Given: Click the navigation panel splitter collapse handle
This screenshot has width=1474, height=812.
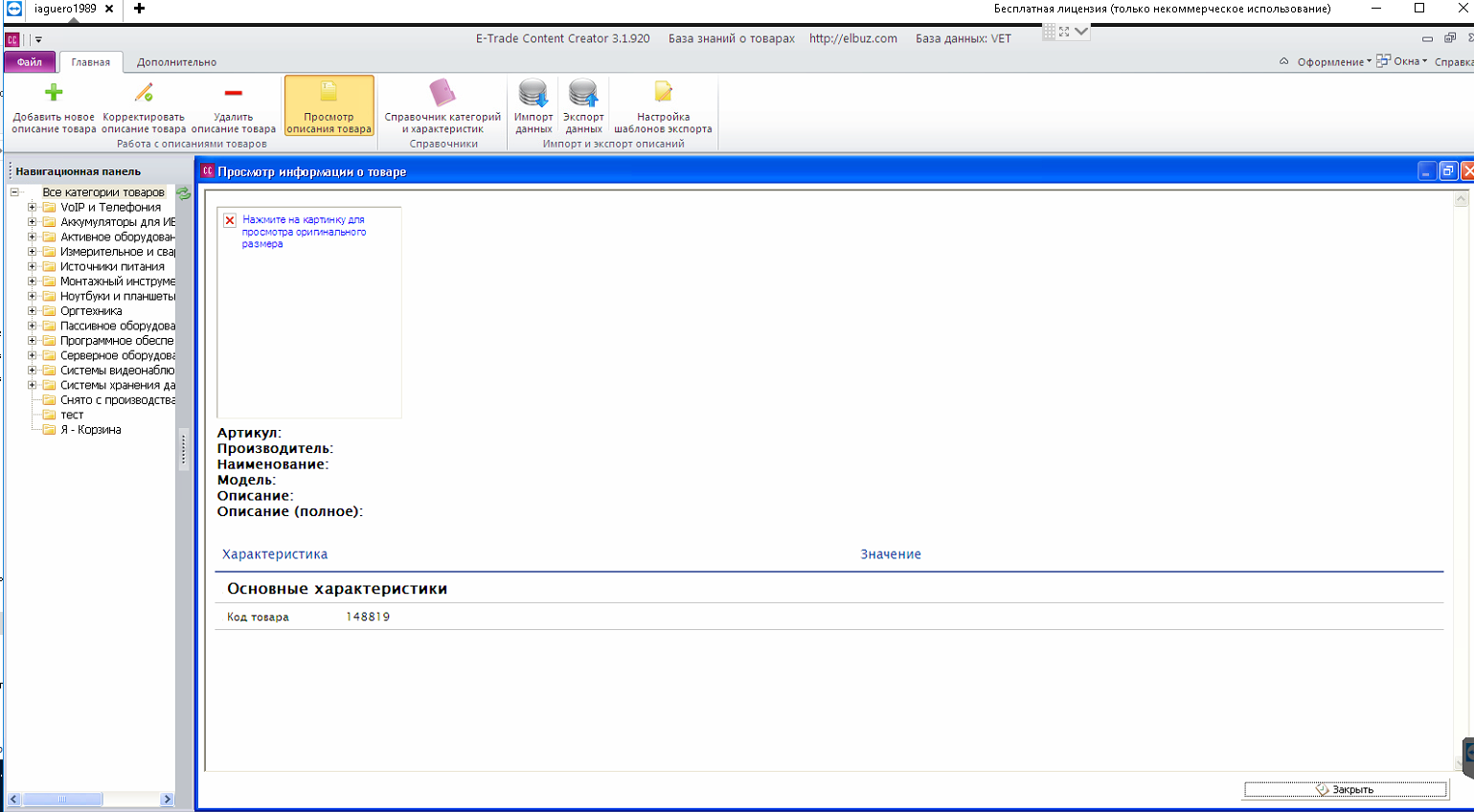Looking at the screenshot, I should pyautogui.click(x=183, y=450).
